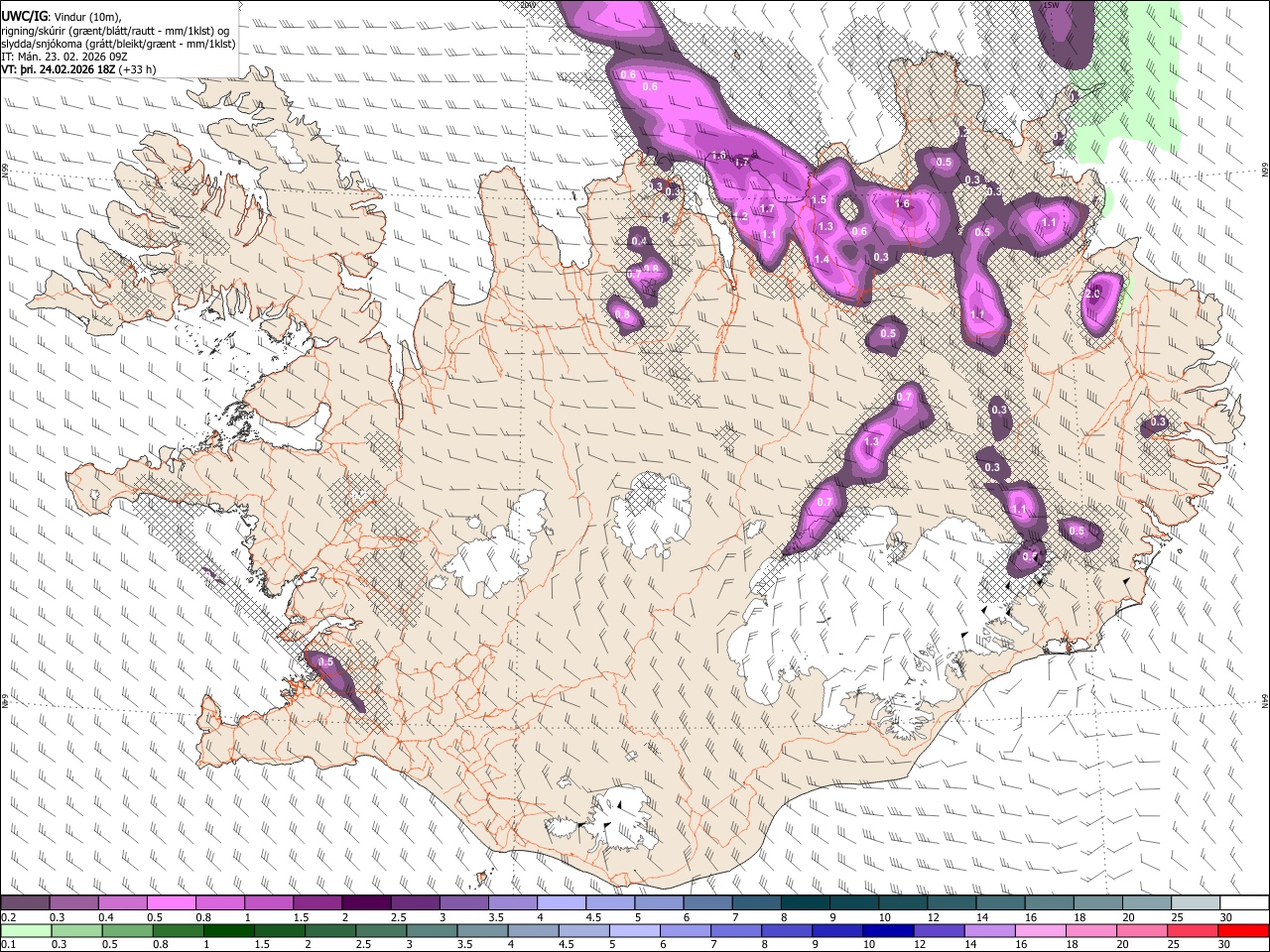Click the '(+33 h)' forecast offset text
The image size is (1270, 952).
(138, 70)
